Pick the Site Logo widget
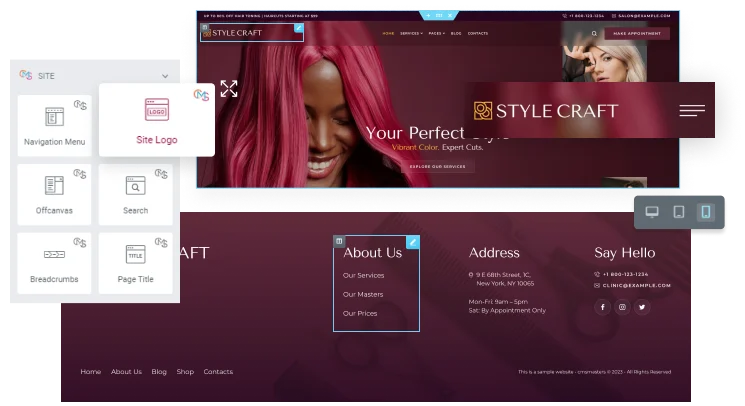Image resolution: width=745 pixels, height=406 pixels. pyautogui.click(x=157, y=120)
